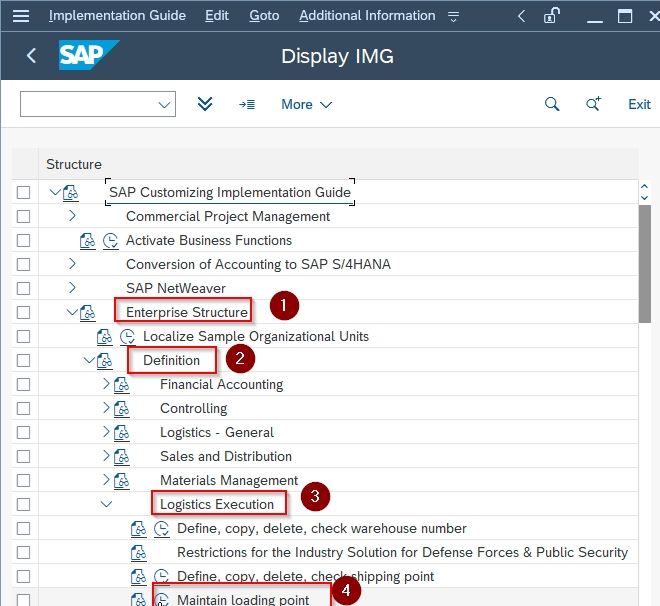Open documentation icon for warehouse number row
The width and height of the screenshot is (660, 606).
point(138,529)
